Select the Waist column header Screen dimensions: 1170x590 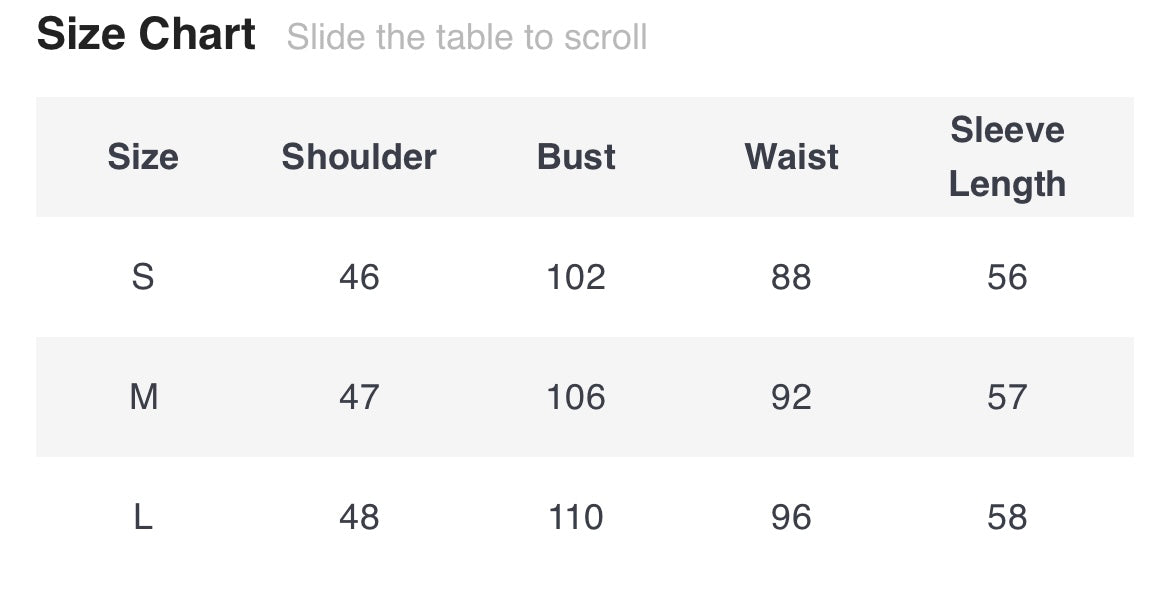pos(791,157)
